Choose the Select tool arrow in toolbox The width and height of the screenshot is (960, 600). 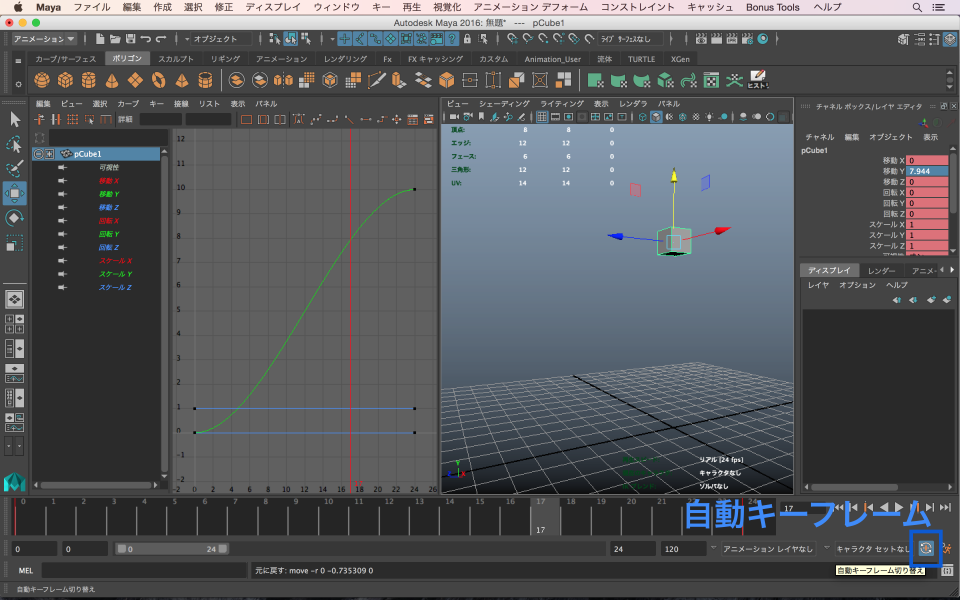pyautogui.click(x=15, y=119)
